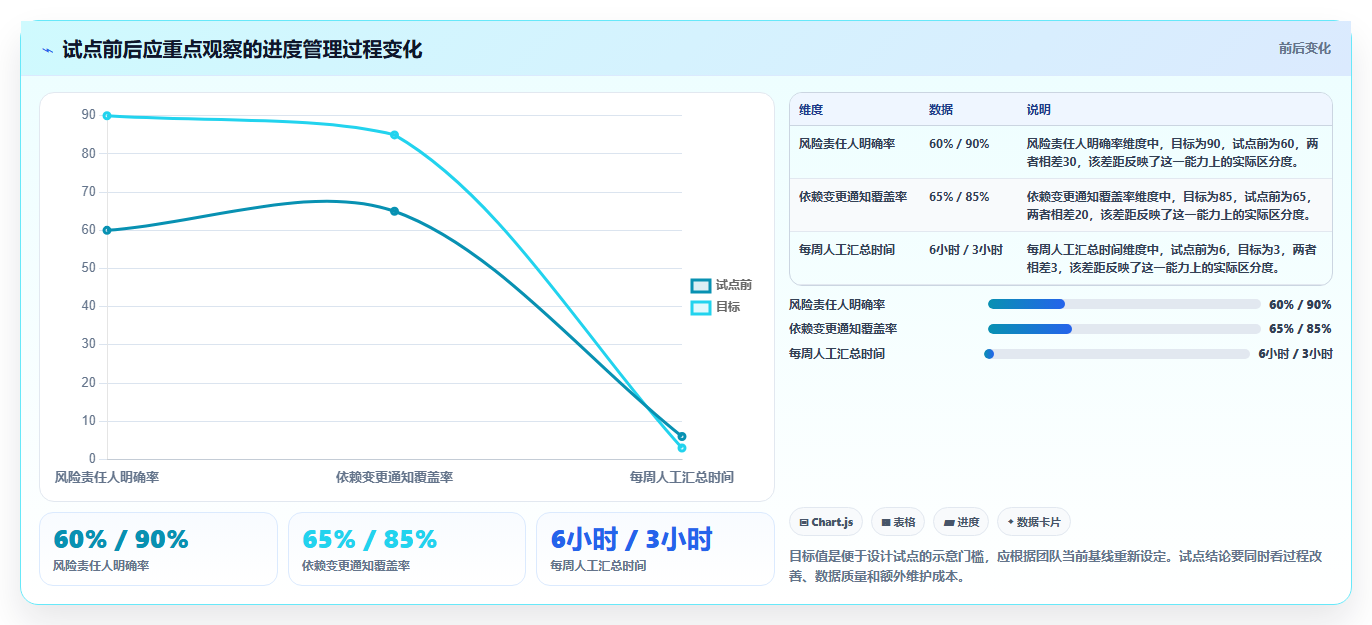Open the 65% / 85% stat card
Screen dimensions: 1372x625
[407, 549]
